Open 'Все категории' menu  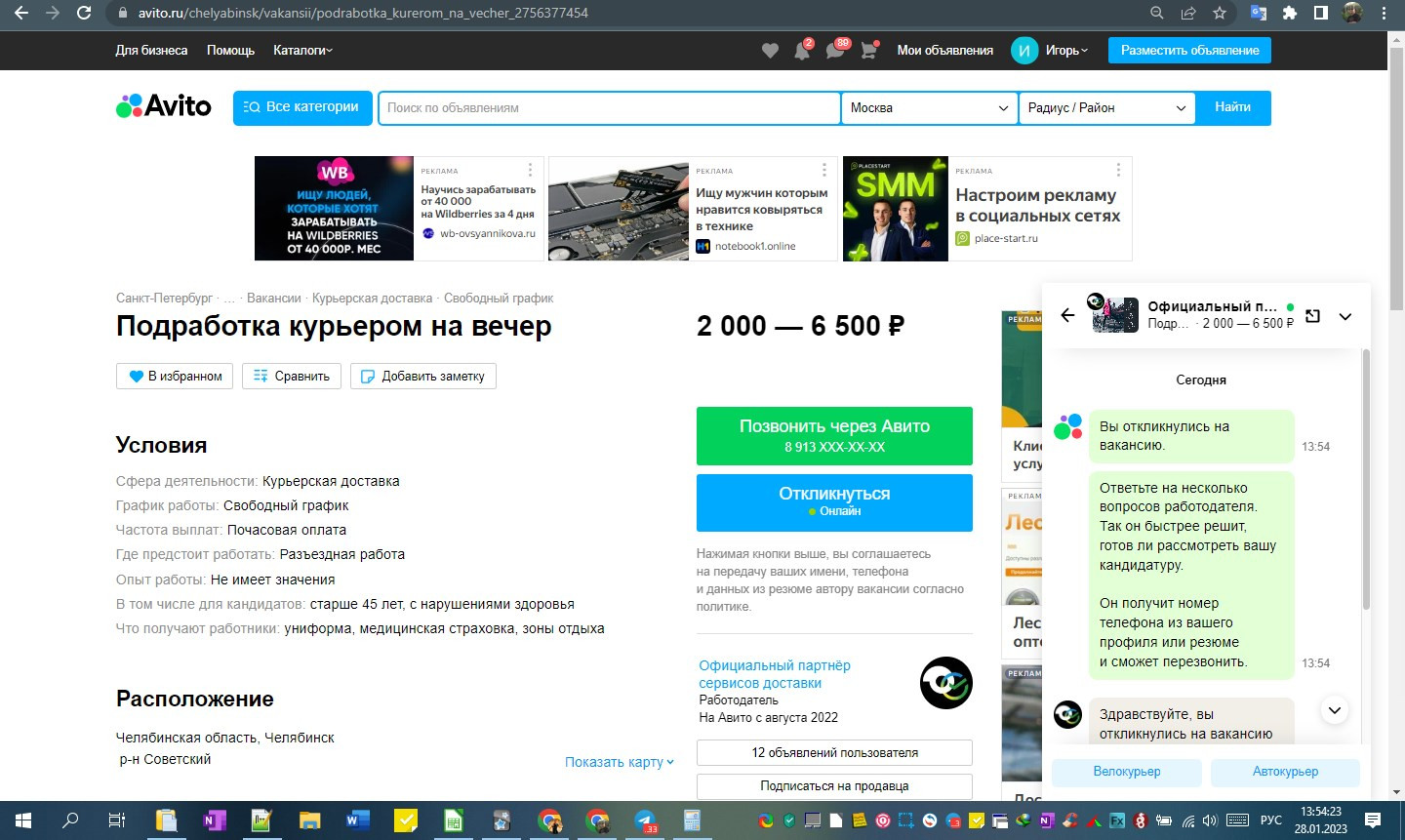pos(303,108)
